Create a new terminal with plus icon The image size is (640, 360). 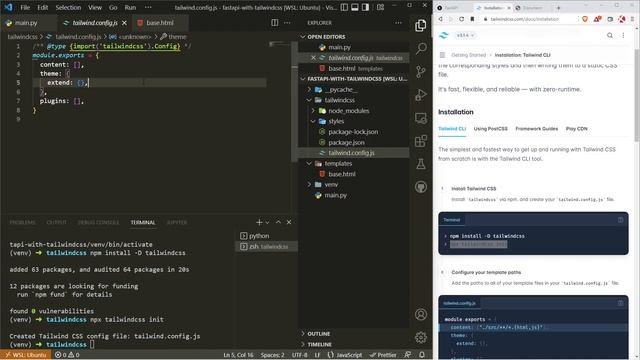click(259, 222)
